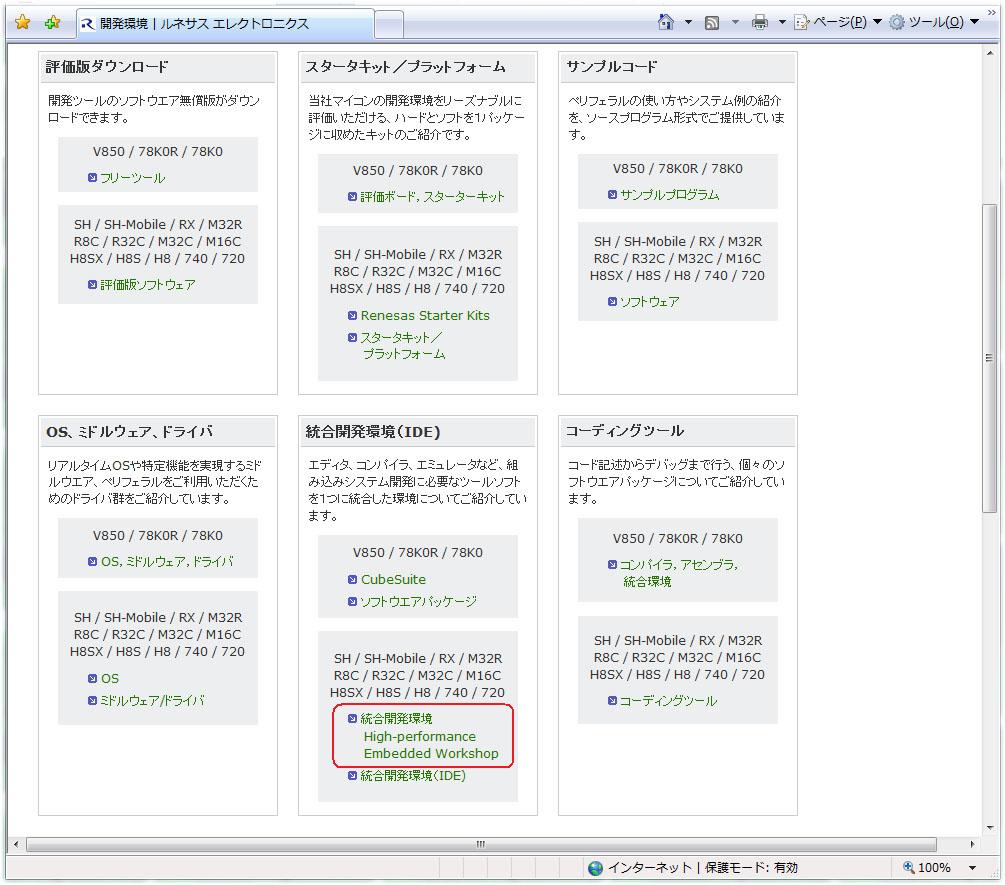
Task: Open the zoom level dropdown arrow
Action: pos(972,868)
